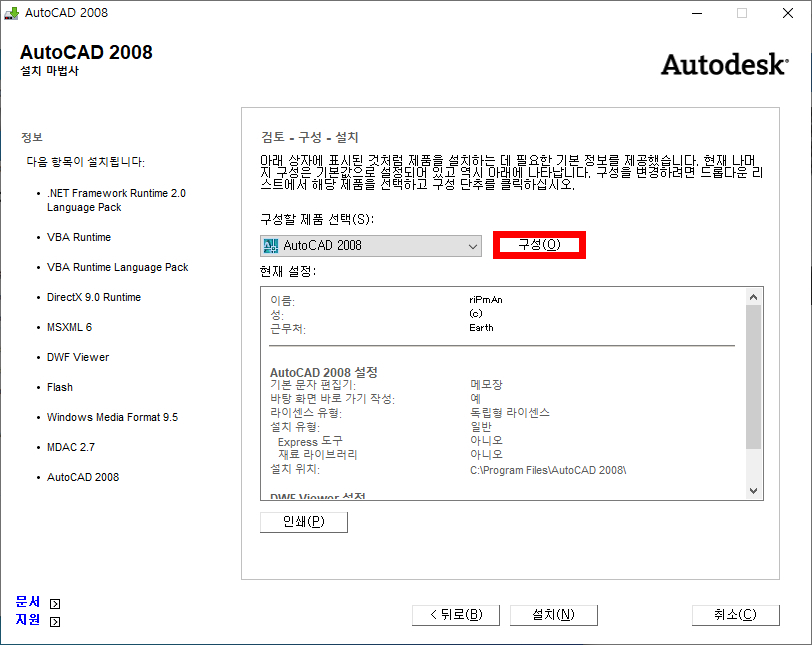Viewport: 812px width, 645px height.
Task: Click the scroll up arrow in settings list
Action: (x=753, y=297)
